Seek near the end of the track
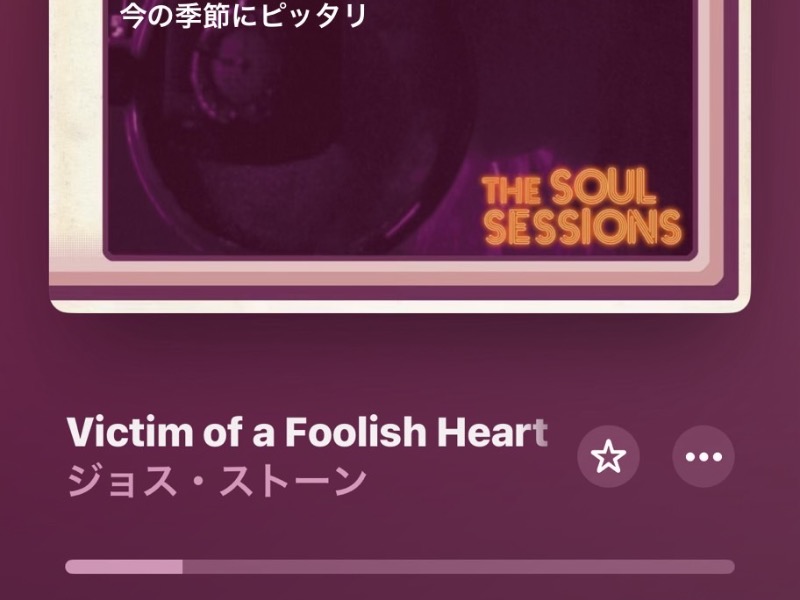800x600 pixels. pyautogui.click(x=722, y=567)
